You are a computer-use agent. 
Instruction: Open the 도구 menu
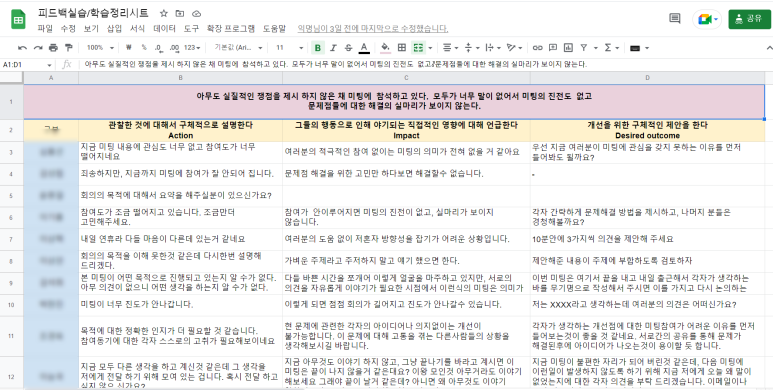(x=191, y=29)
